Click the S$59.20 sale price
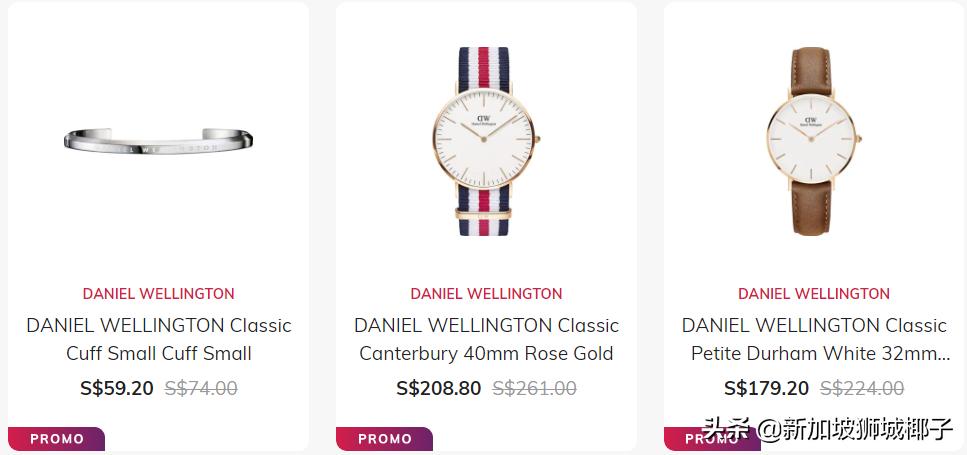Screen dimensions: 967x455 (117, 388)
